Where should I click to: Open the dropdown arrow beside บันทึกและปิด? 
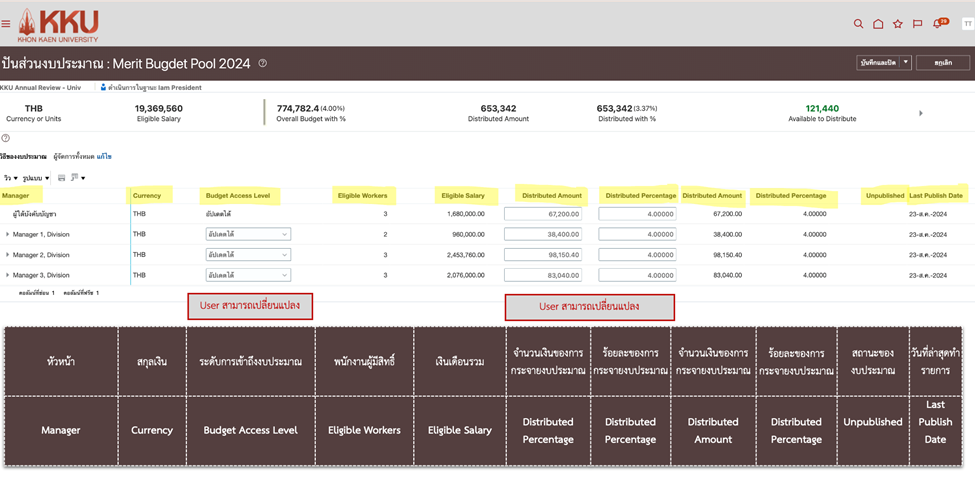[x=906, y=62]
